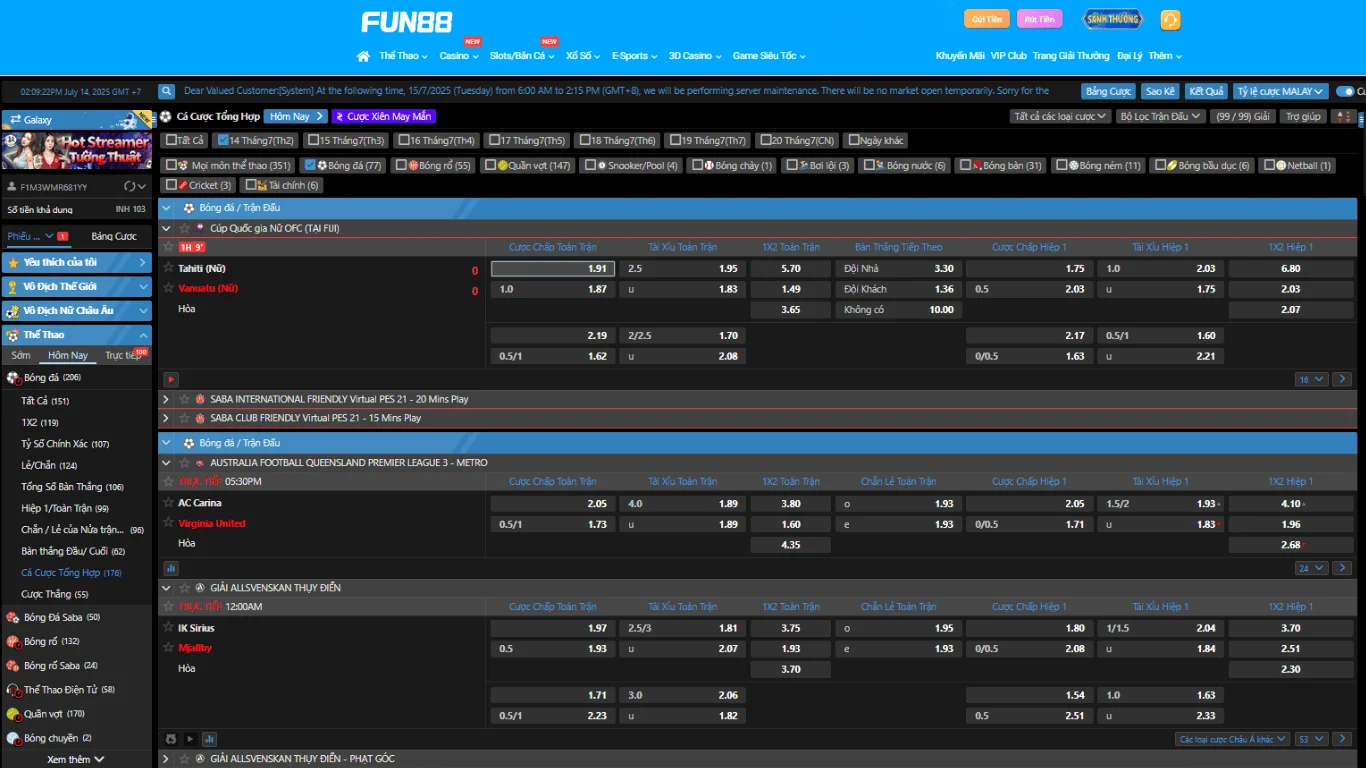
Task: Open Tỷ Số Chính Xác in sidebar
Action: [65, 444]
